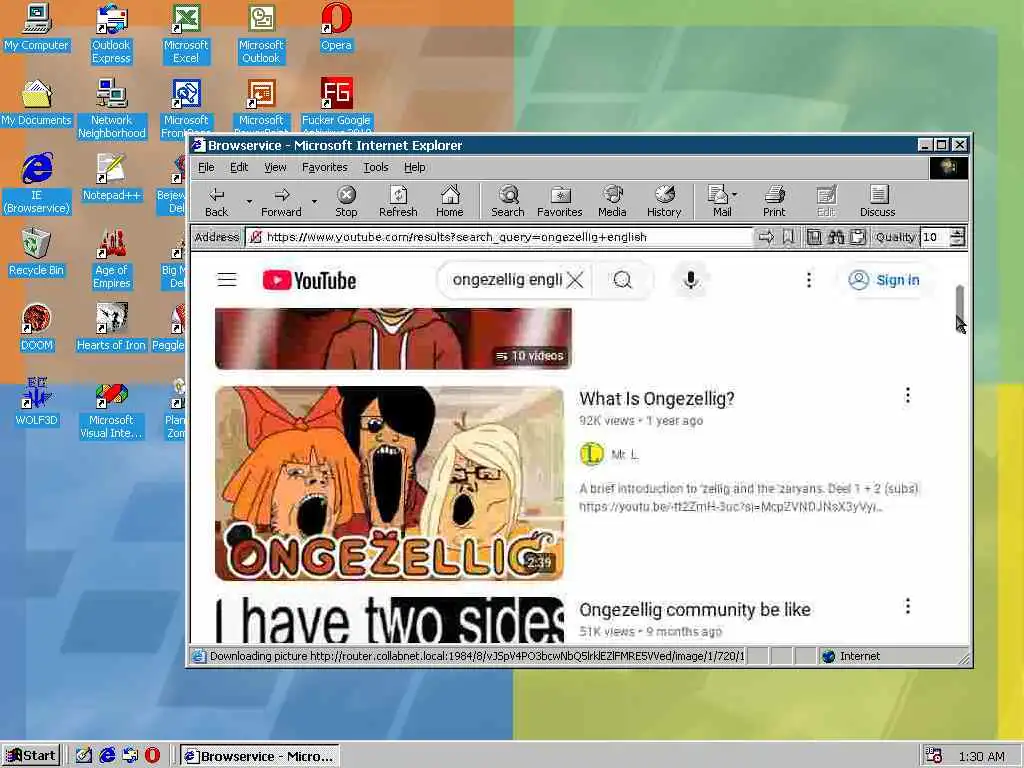Open the Favorites pane
Viewport: 1024px width, 768px height.
560,201
